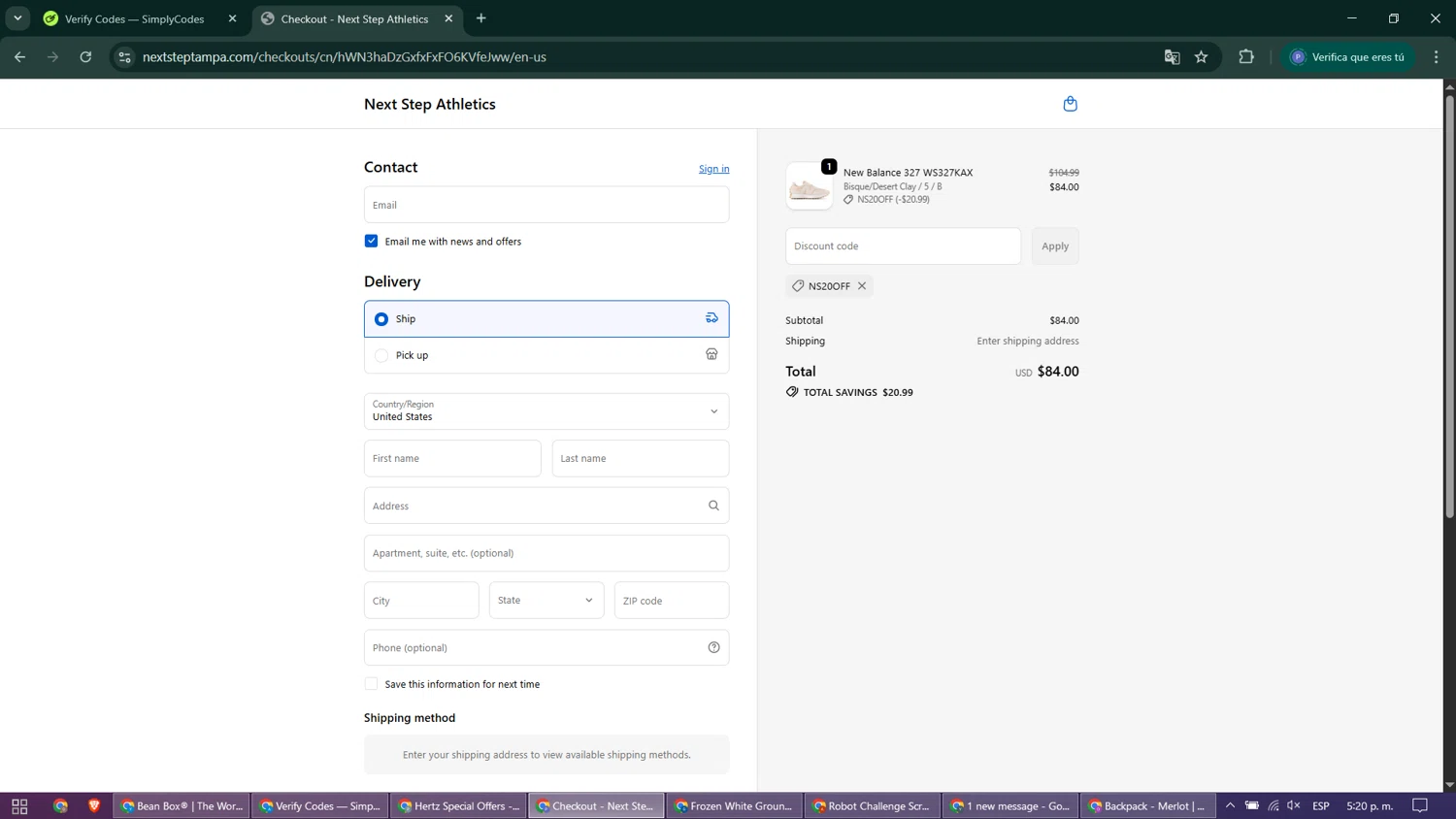Screen dimensions: 1456x819
Task: Click the shipping truck icon in Ship option
Action: (x=711, y=318)
